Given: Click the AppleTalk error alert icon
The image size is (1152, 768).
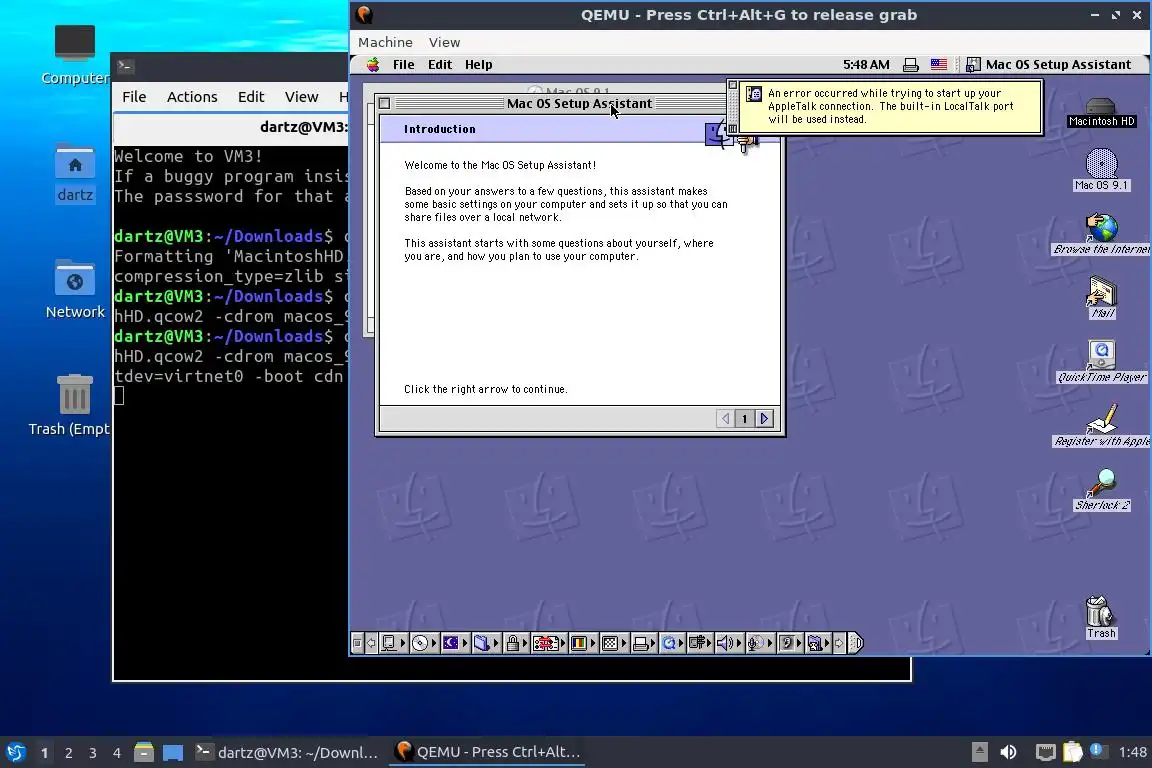Looking at the screenshot, I should pyautogui.click(x=753, y=94).
